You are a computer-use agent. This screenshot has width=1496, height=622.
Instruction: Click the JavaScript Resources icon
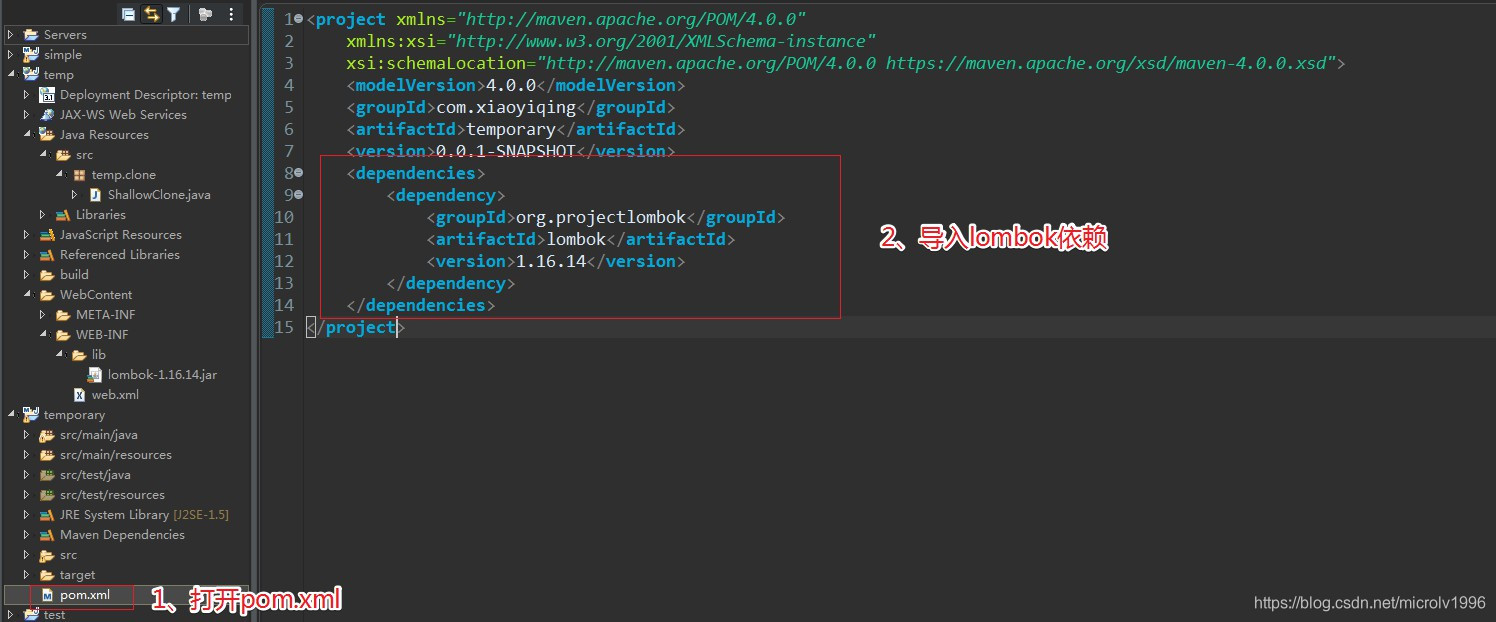tap(46, 235)
